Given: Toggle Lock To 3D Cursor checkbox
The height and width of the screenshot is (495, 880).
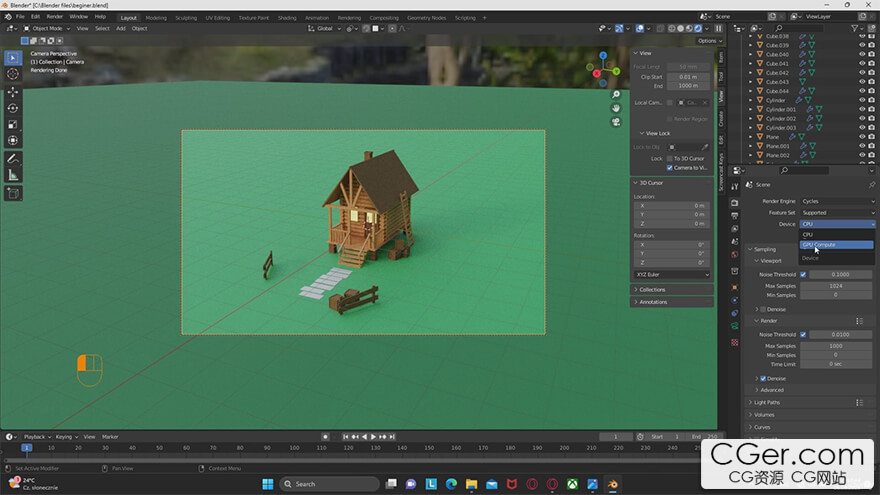Looking at the screenshot, I should [670, 159].
